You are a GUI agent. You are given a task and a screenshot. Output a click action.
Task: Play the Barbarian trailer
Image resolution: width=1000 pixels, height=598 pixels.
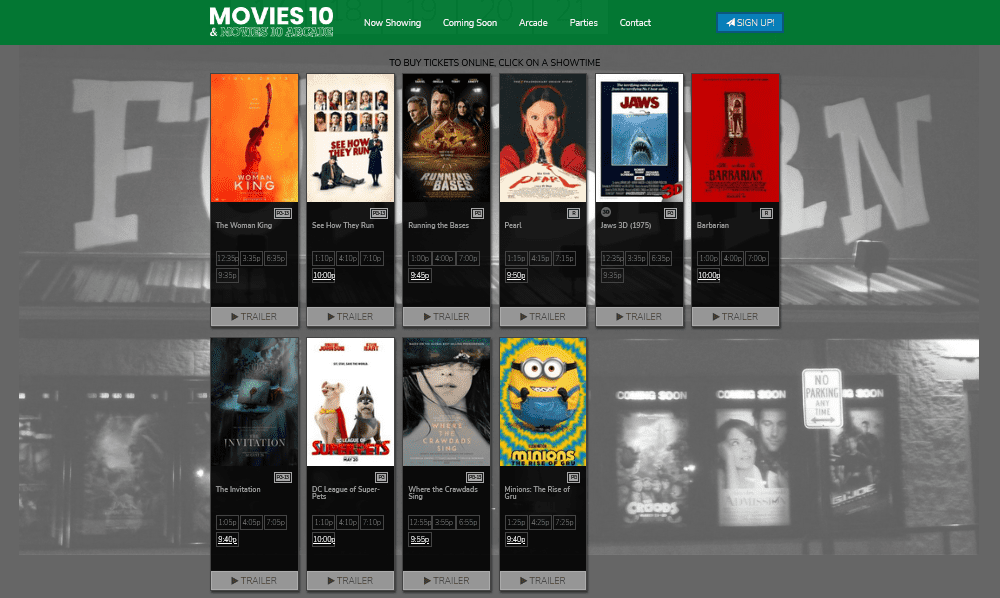735,316
